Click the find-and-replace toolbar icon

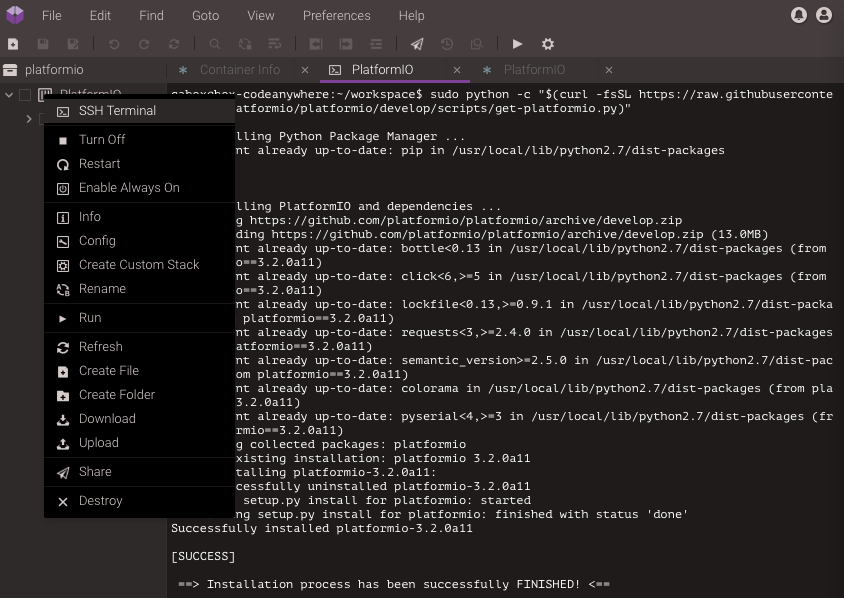click(245, 44)
